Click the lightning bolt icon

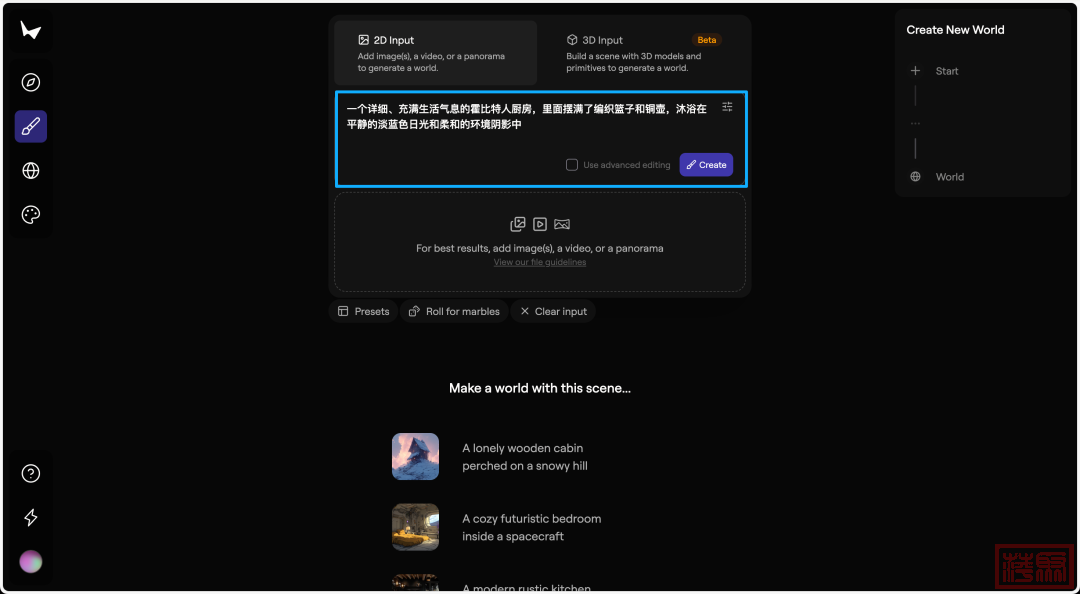(31, 517)
